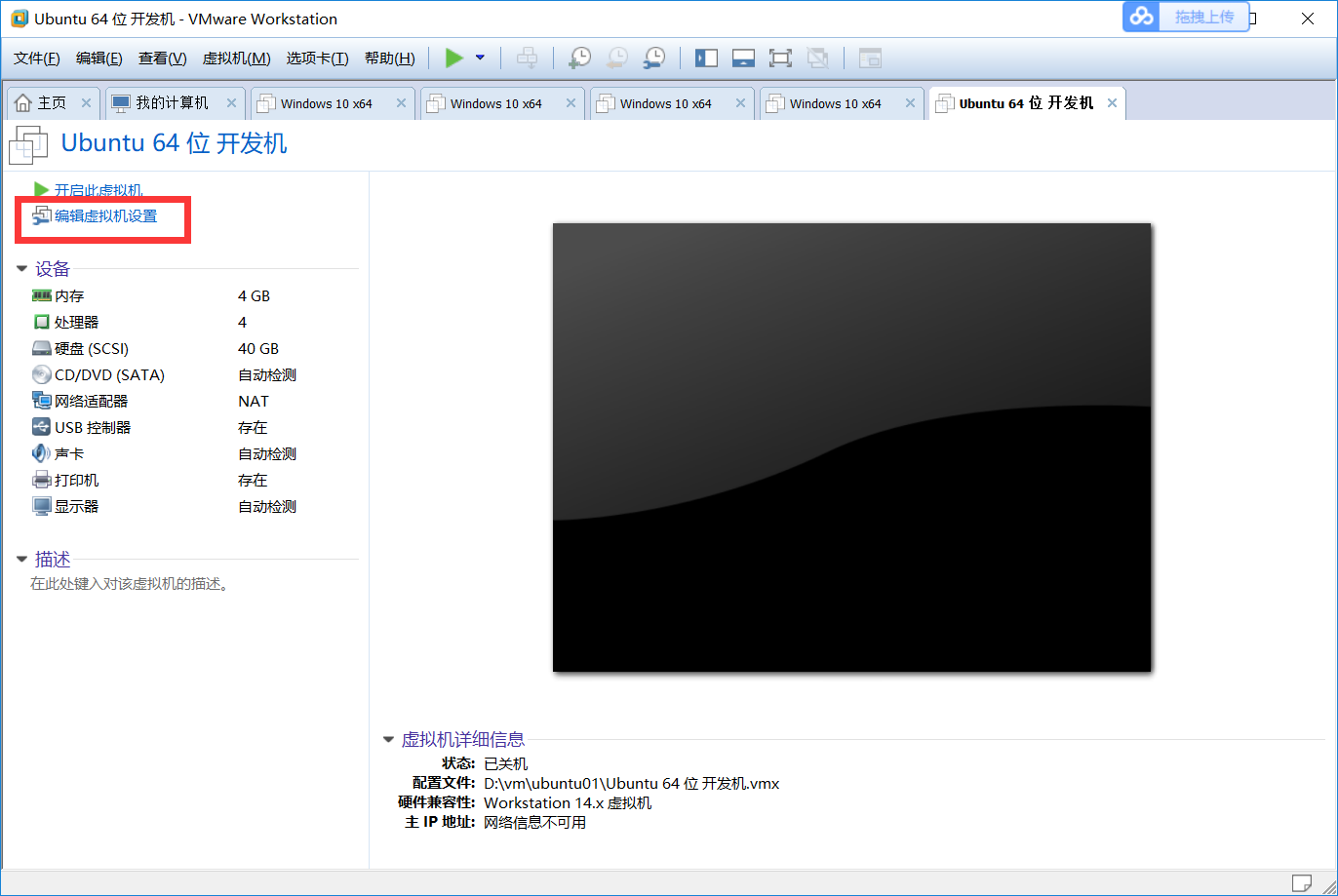Click the console view toolbar icon
This screenshot has width=1338, height=896.
870,58
